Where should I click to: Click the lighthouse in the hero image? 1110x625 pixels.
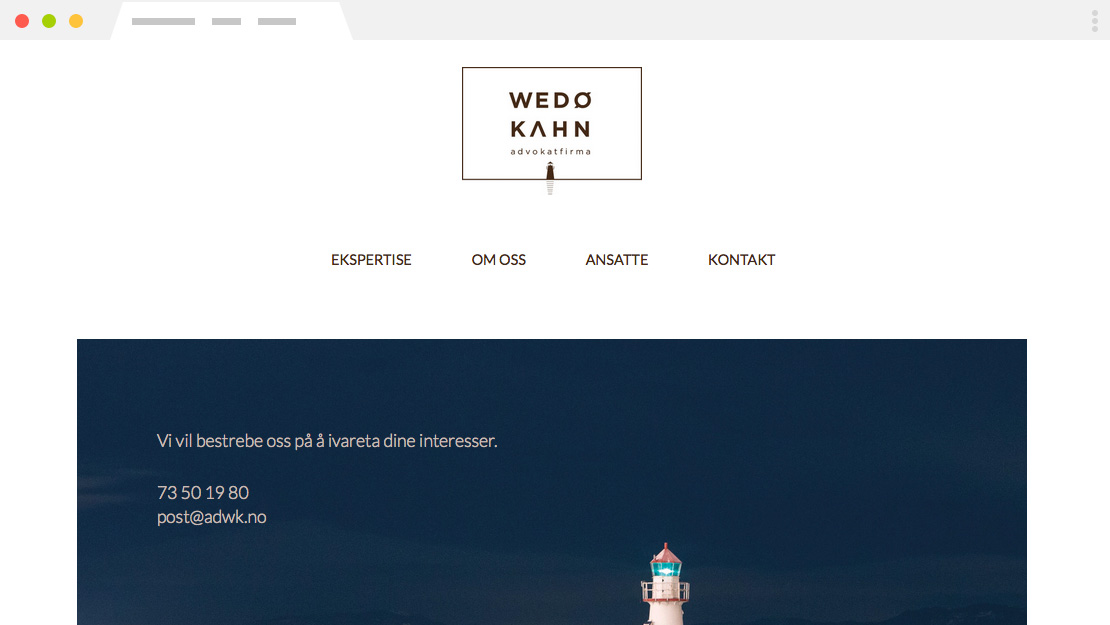point(665,584)
